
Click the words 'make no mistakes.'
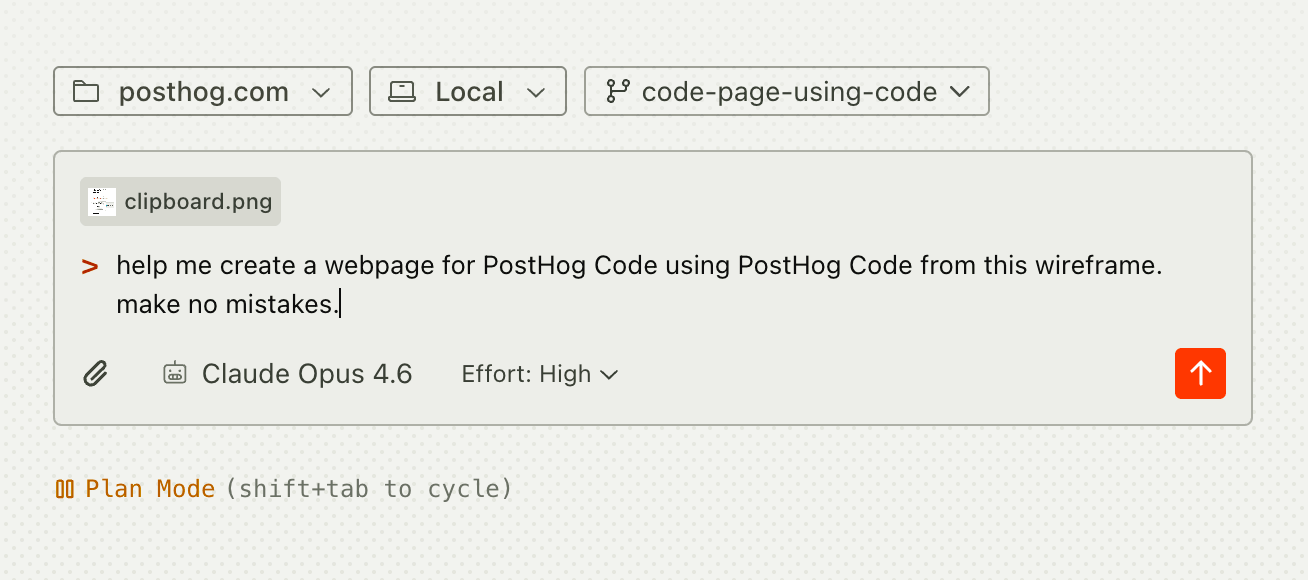[x=227, y=304]
